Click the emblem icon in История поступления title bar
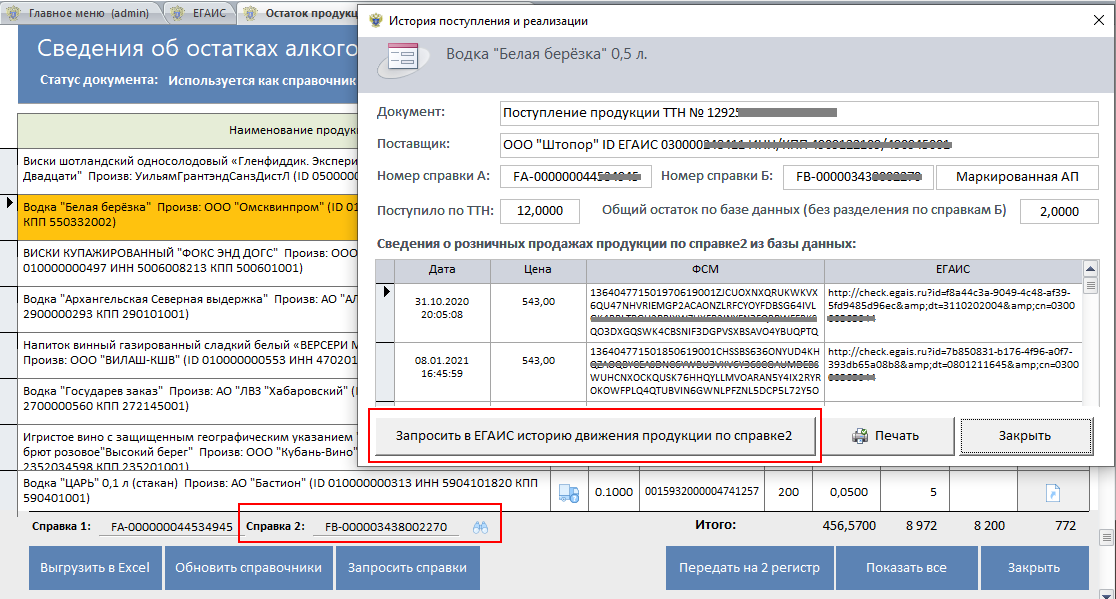Image resolution: width=1116 pixels, height=599 pixels. (x=375, y=20)
